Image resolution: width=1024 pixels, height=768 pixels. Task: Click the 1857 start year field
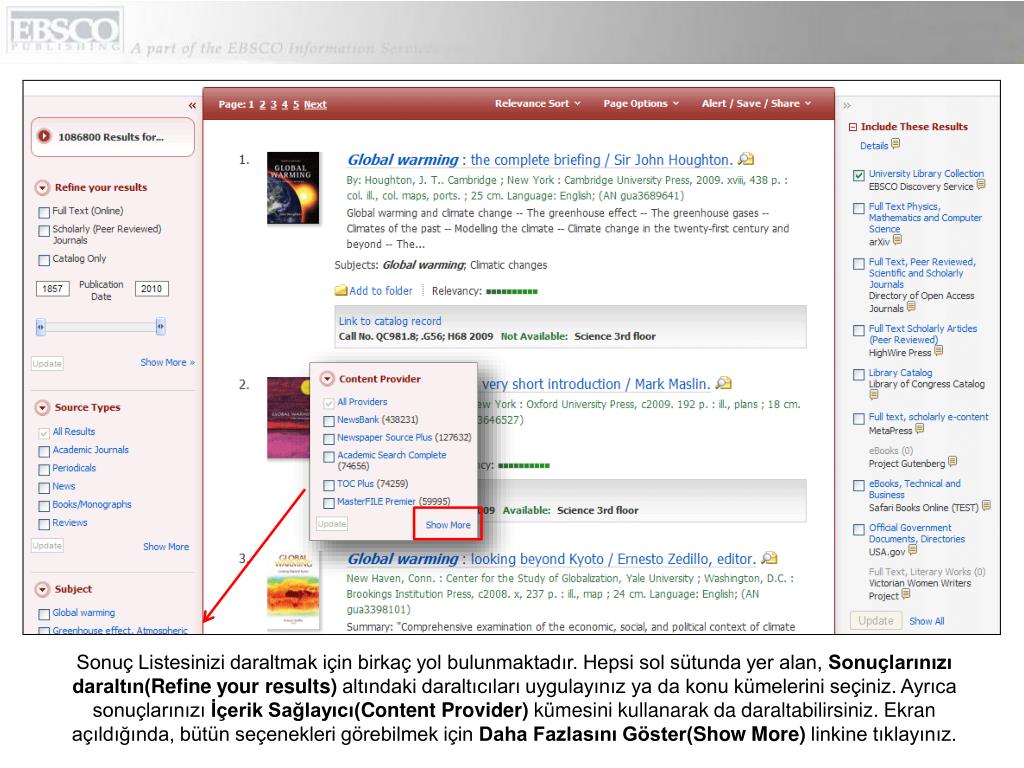[x=52, y=289]
